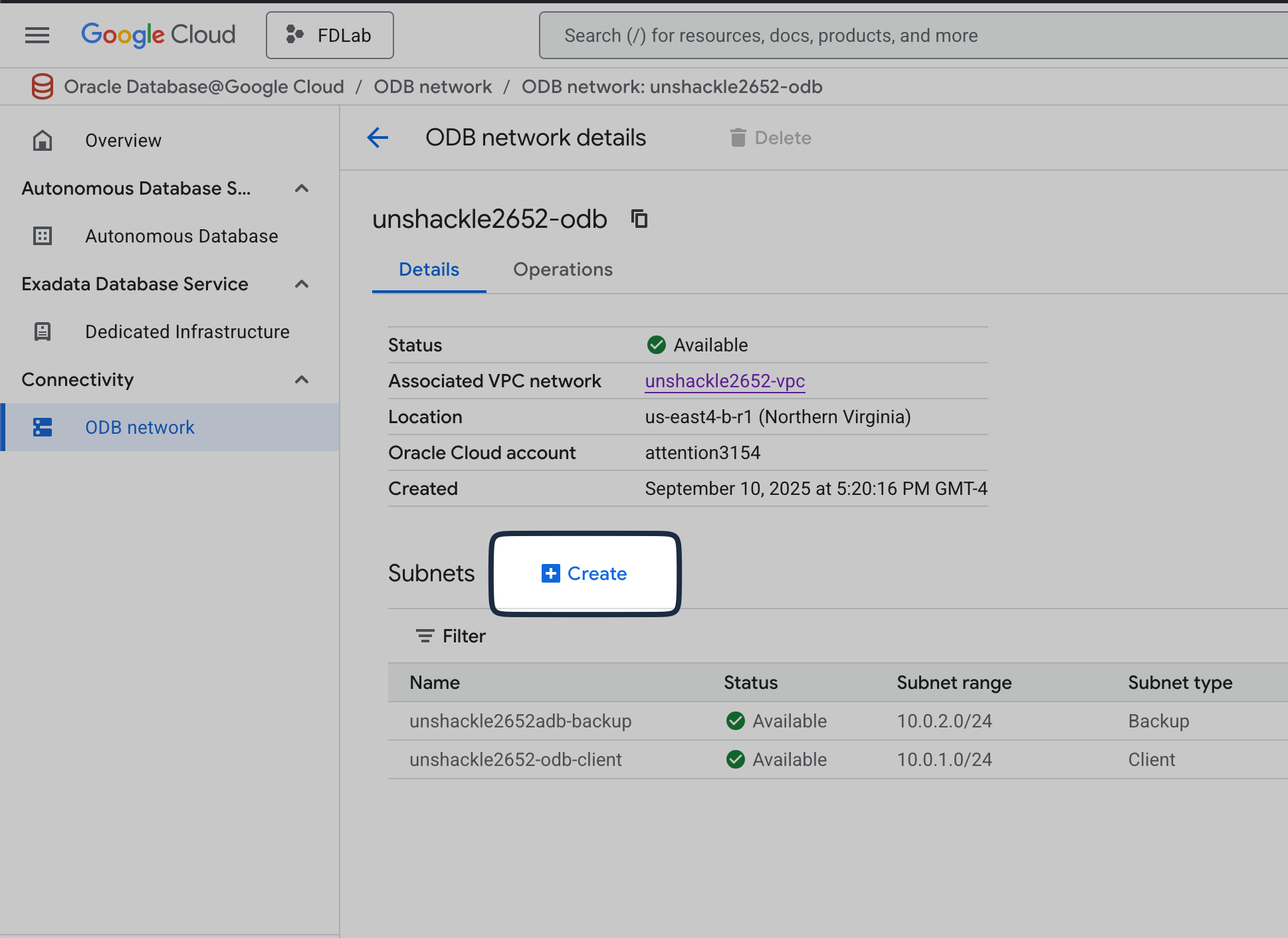Click the Create subnet button
Viewport: 1288px width, 938px height.
585,573
